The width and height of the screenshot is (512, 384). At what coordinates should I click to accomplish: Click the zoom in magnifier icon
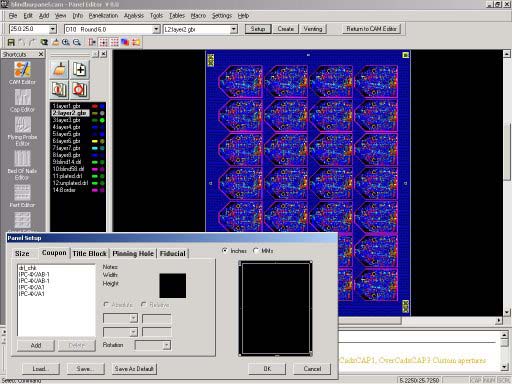click(66, 42)
